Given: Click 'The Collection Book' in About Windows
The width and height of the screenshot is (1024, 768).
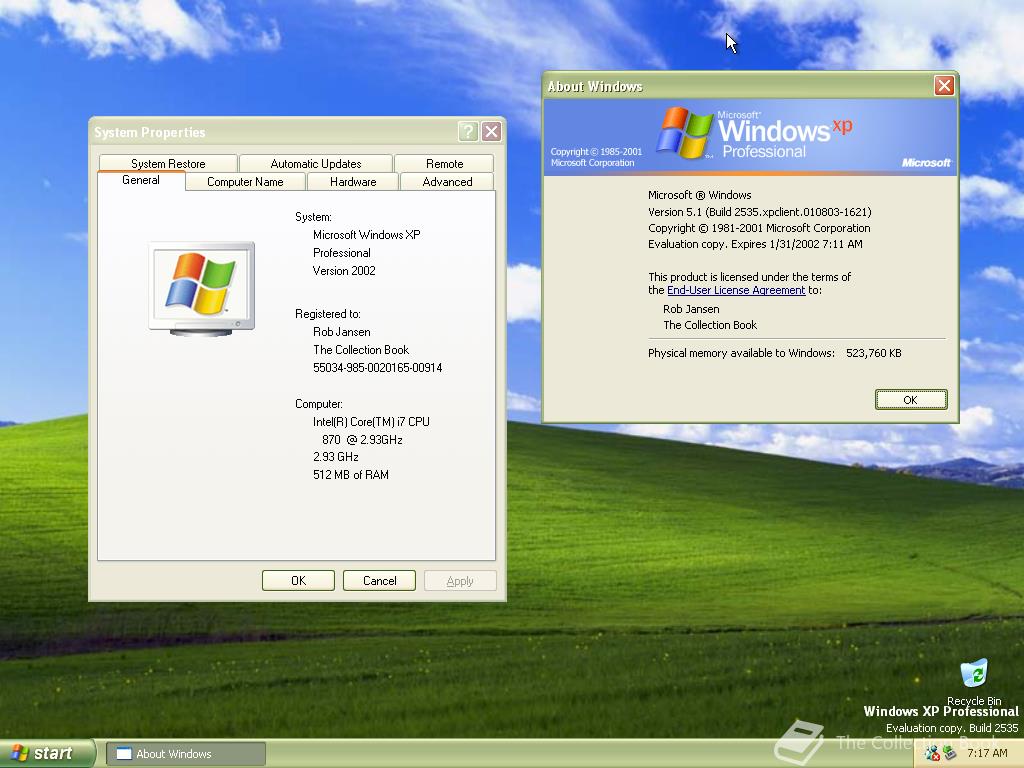Looking at the screenshot, I should coord(710,325).
